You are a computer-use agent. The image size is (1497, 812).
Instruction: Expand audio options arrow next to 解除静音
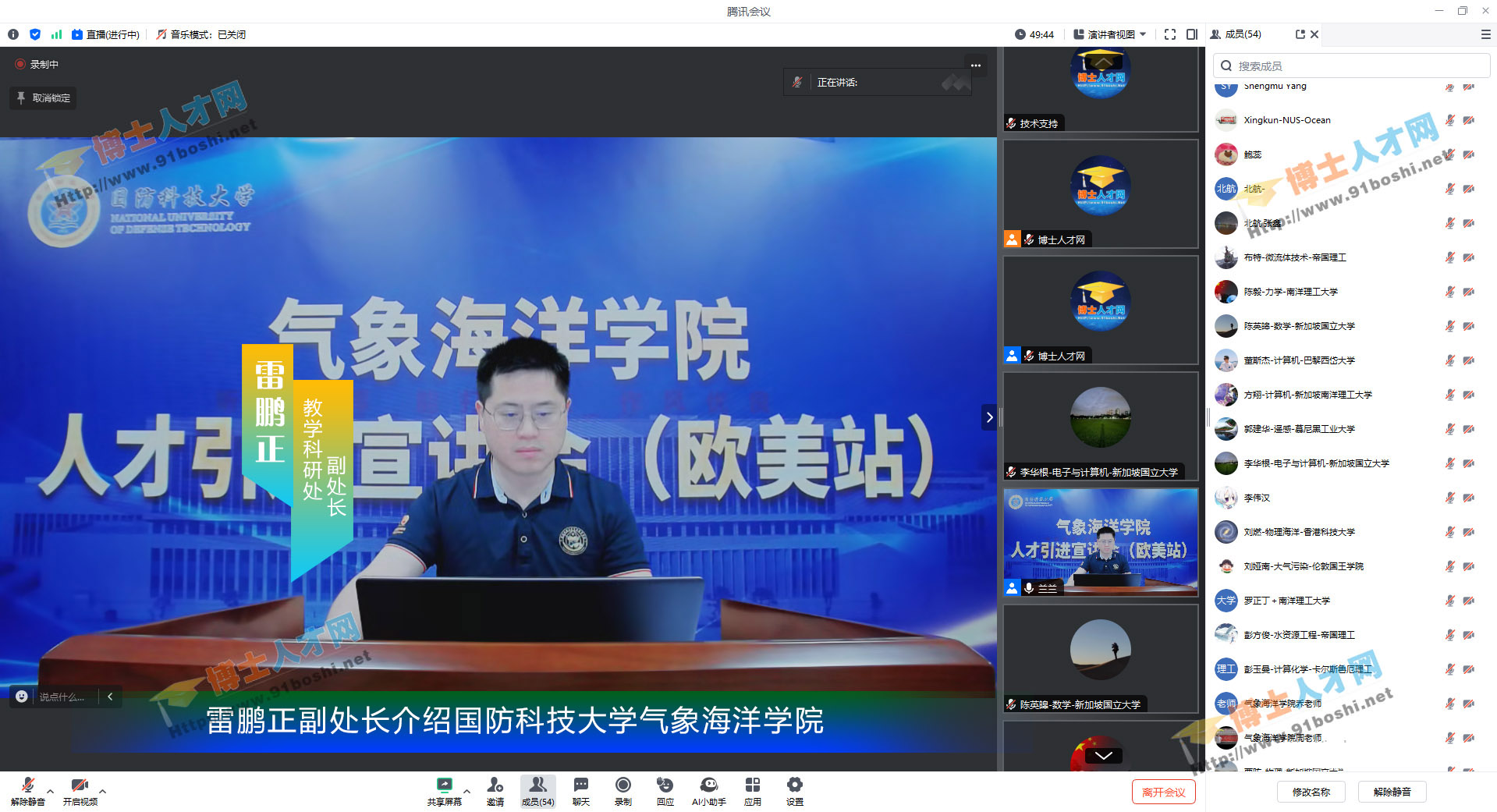[51, 790]
